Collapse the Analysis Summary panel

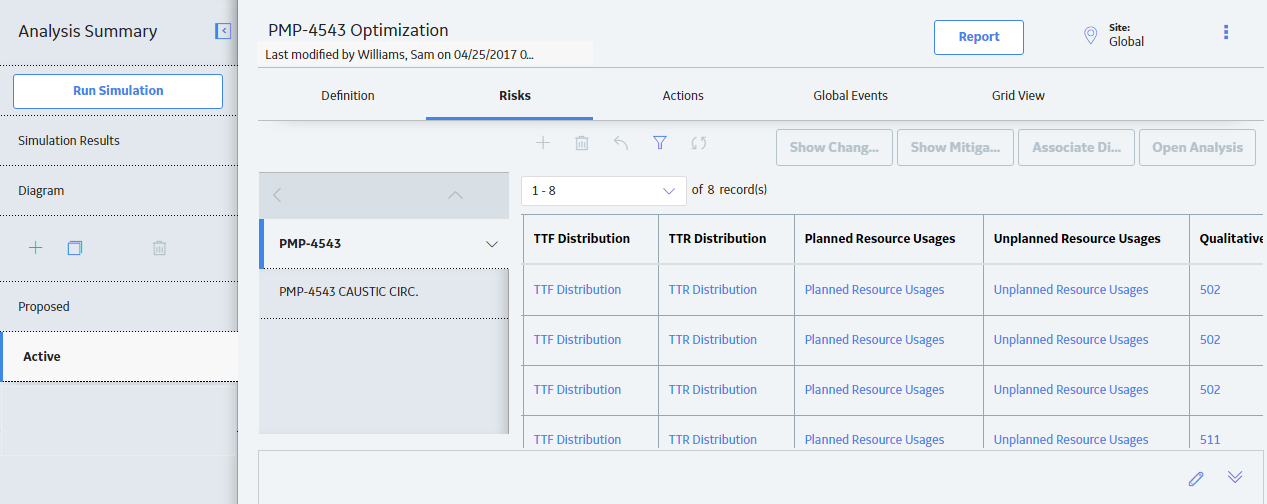[223, 31]
